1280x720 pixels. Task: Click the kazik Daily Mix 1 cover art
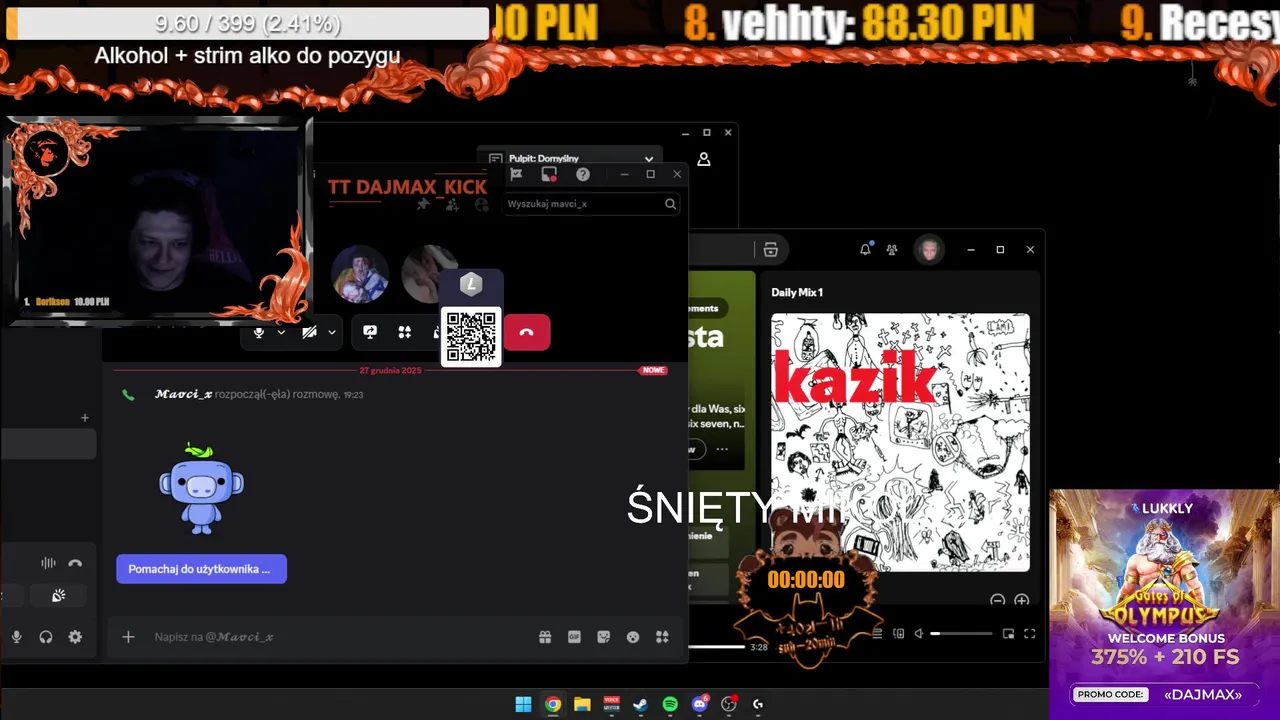[900, 442]
